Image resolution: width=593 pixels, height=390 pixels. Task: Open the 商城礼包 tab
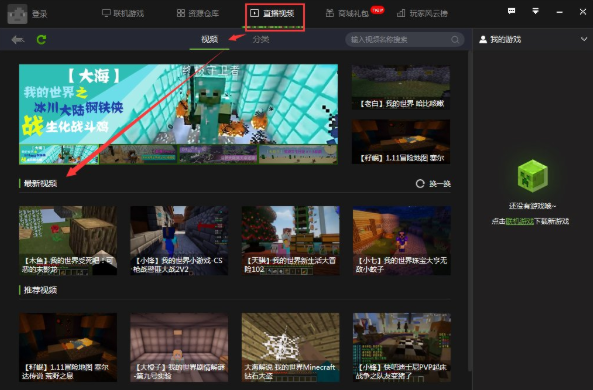347,14
